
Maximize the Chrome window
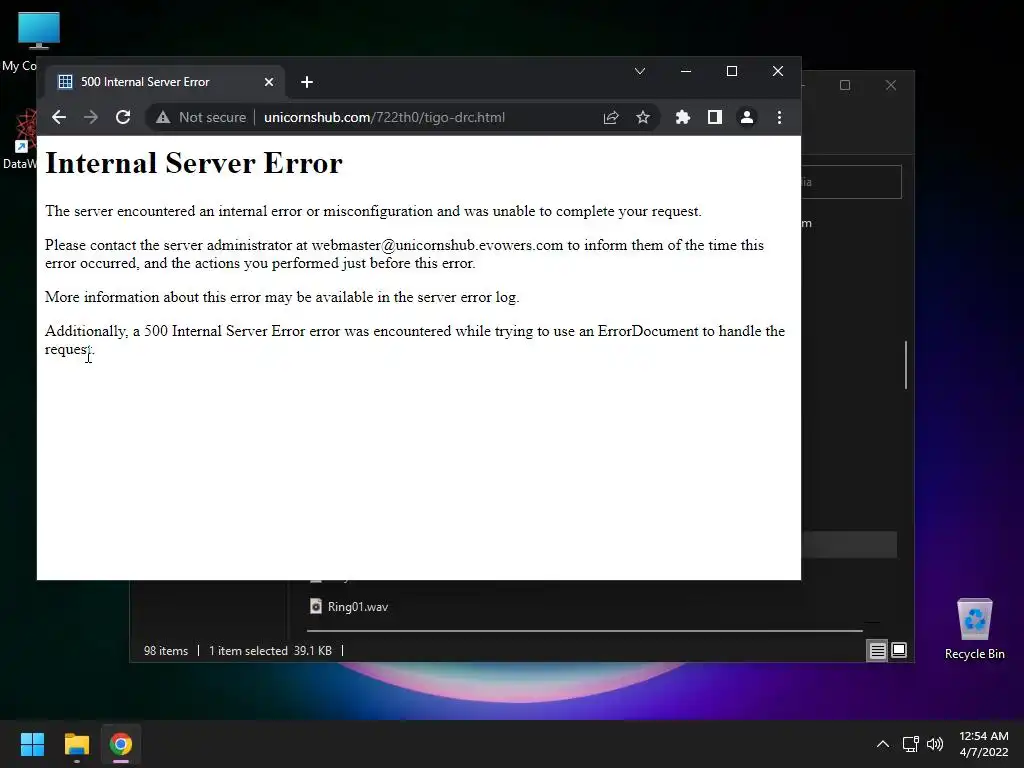coord(731,71)
